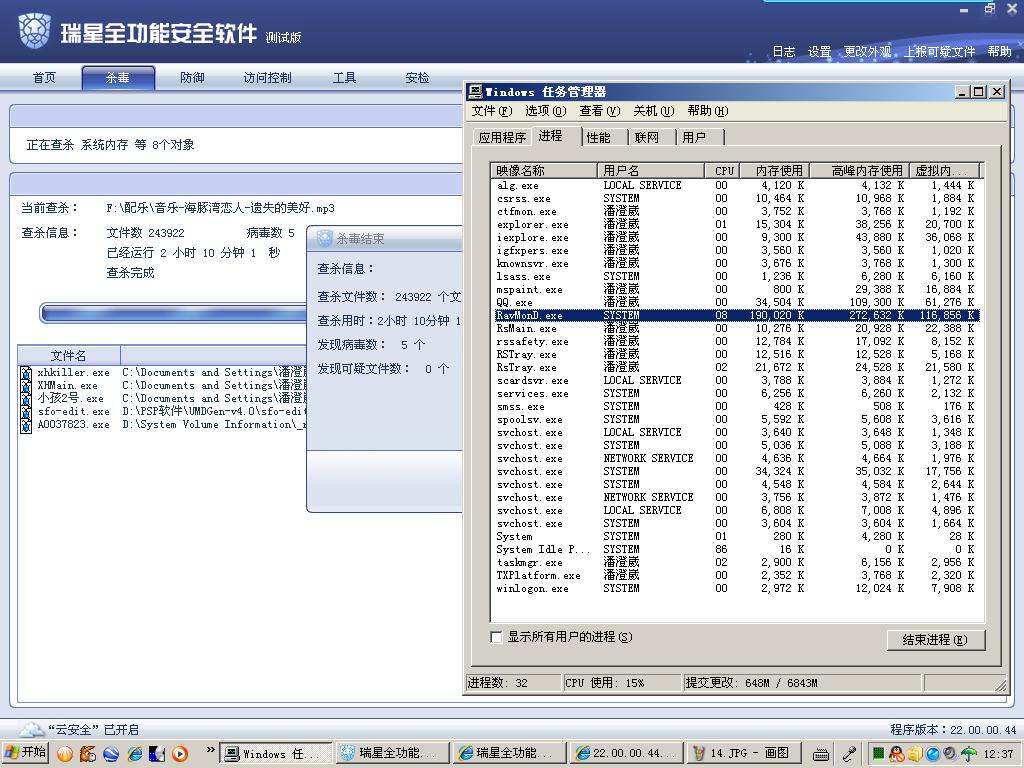Open the 安检 tab in Rising
Viewport: 1024px width, 768px height.
[417, 78]
